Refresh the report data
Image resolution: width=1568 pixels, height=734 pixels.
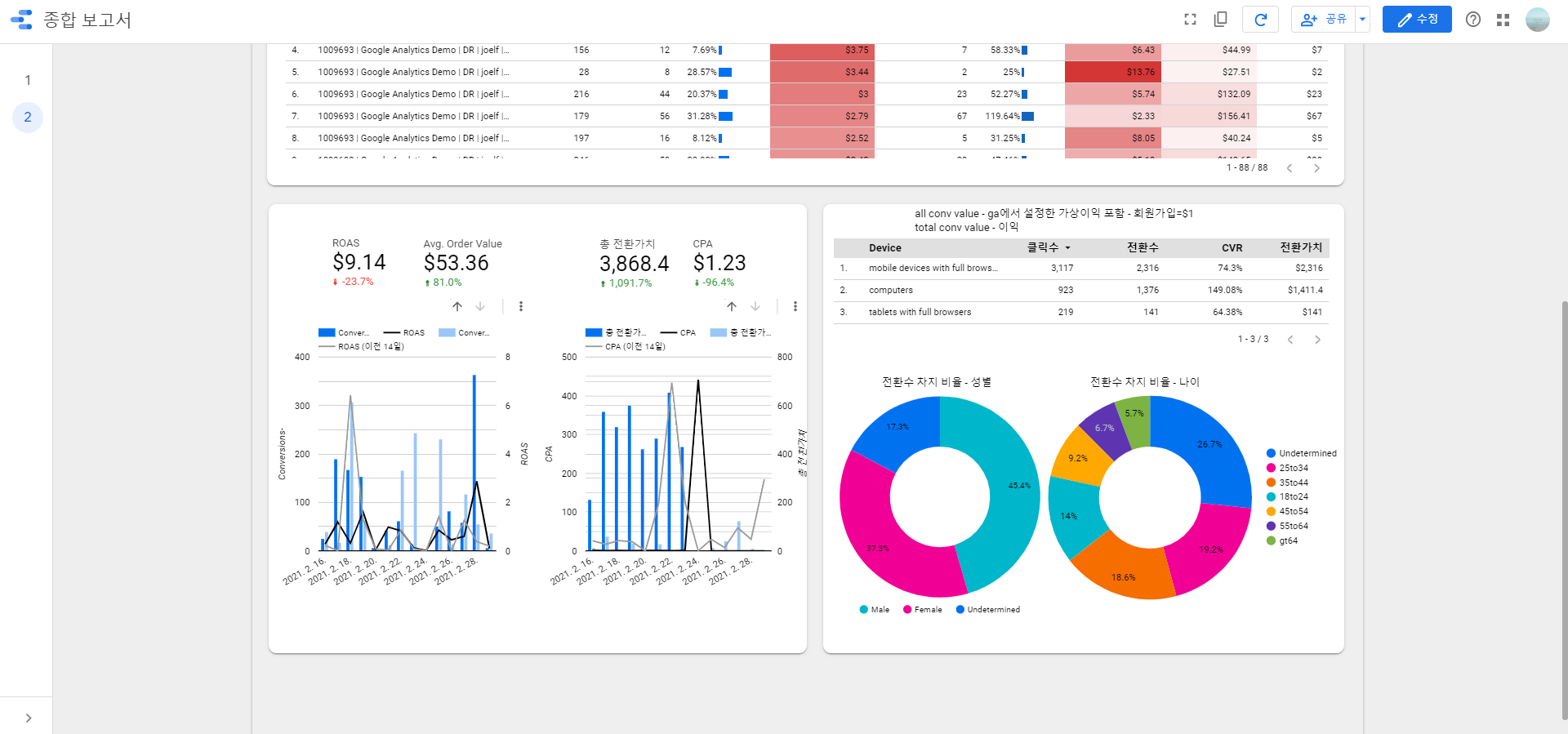pyautogui.click(x=1260, y=20)
